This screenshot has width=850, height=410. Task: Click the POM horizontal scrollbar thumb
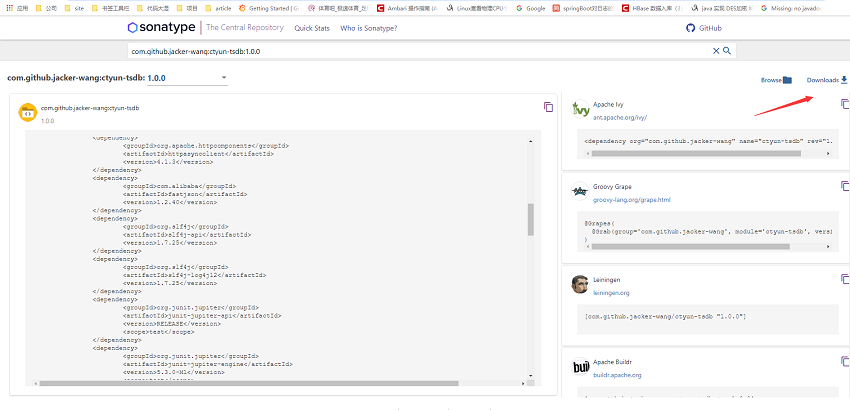coord(249,383)
